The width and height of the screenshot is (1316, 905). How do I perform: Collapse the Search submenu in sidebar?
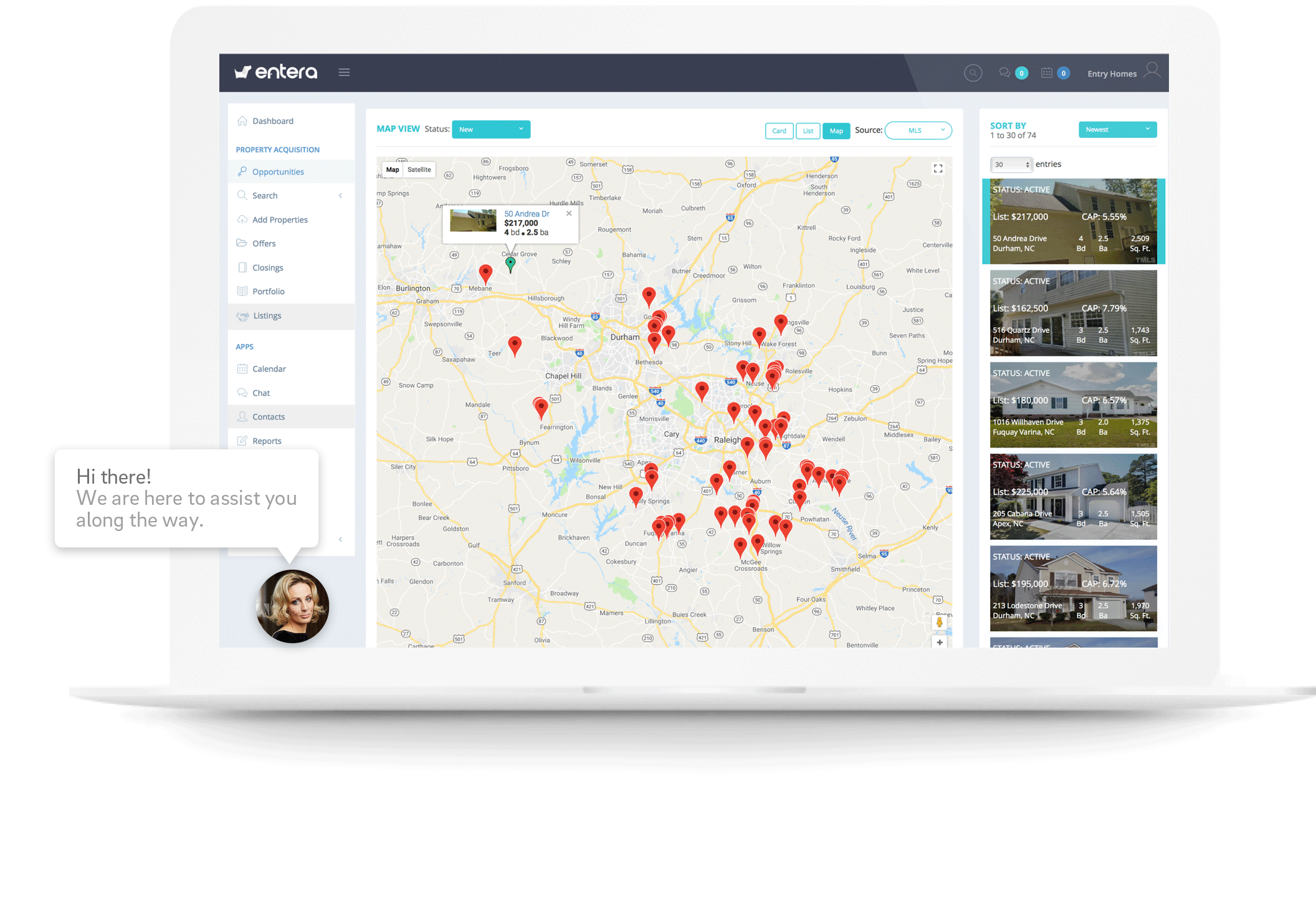340,195
